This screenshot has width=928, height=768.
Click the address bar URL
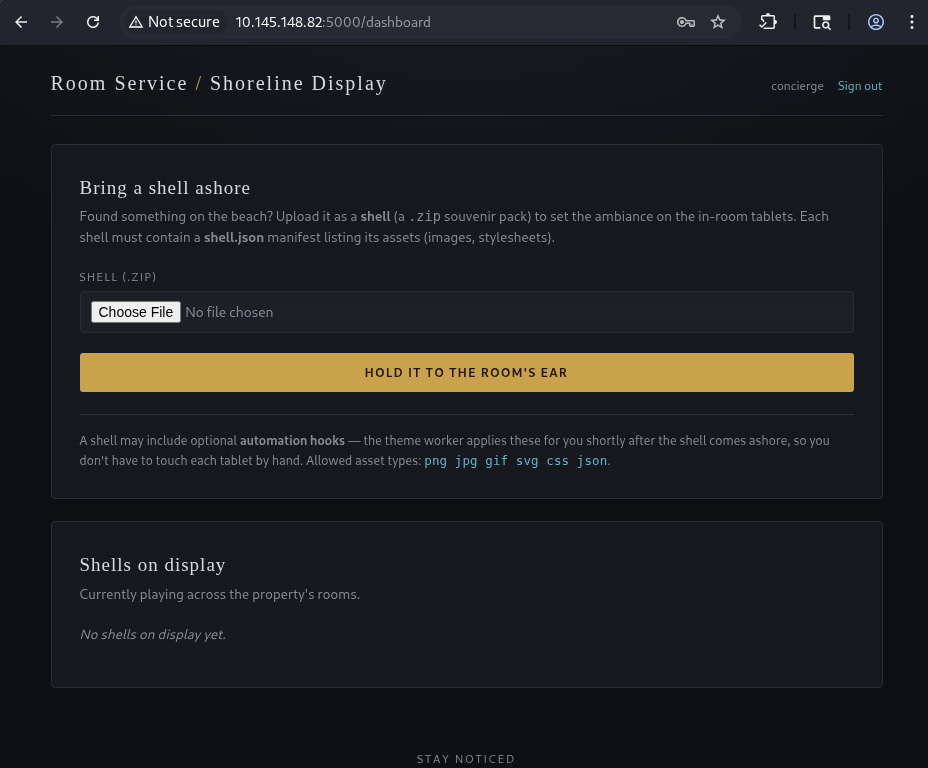coord(333,22)
